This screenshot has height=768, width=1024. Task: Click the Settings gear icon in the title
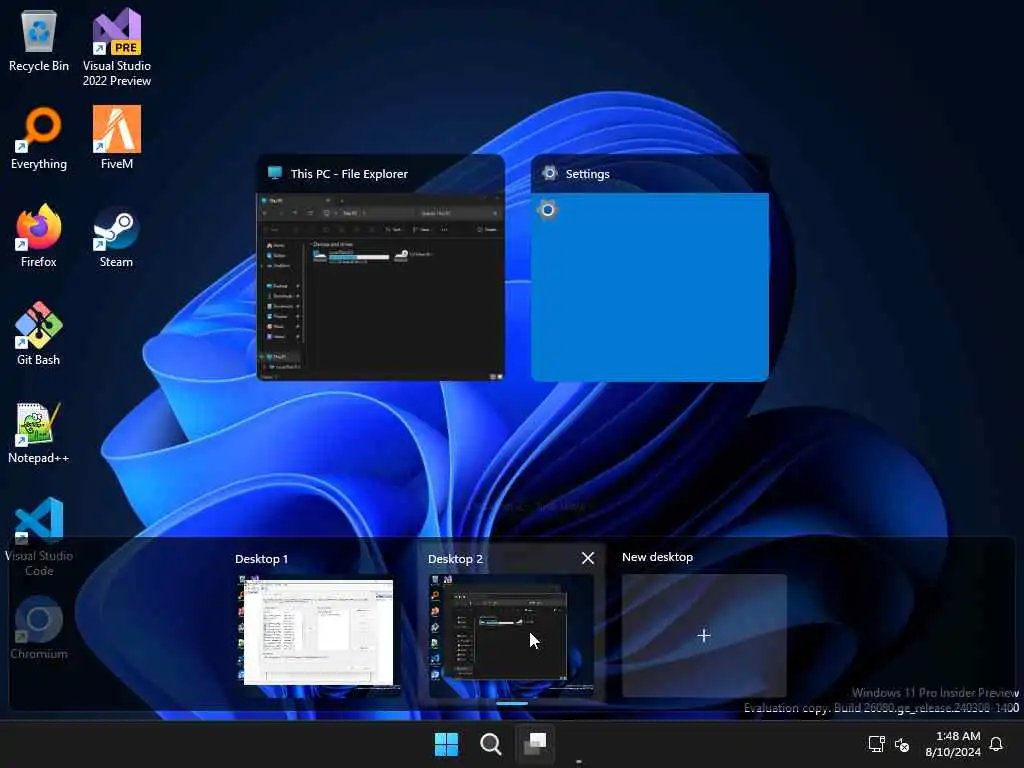click(549, 173)
